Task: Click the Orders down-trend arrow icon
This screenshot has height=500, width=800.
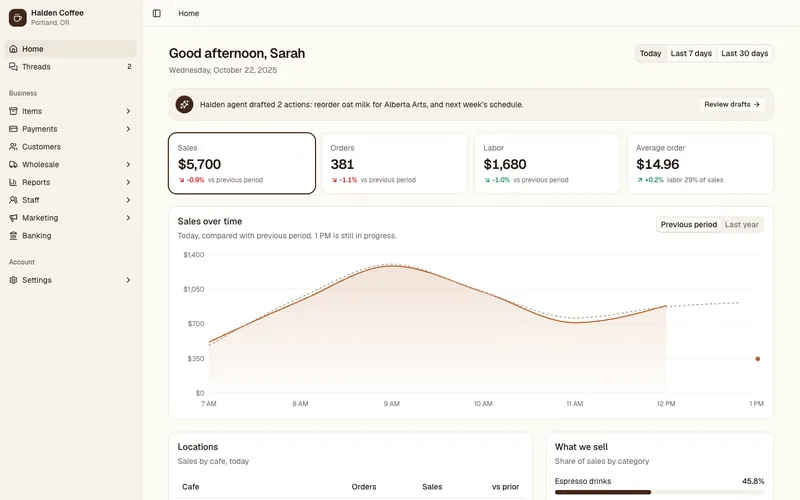Action: click(x=334, y=180)
